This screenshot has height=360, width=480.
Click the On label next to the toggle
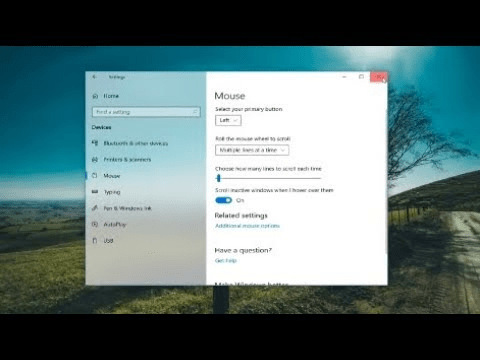tap(240, 200)
